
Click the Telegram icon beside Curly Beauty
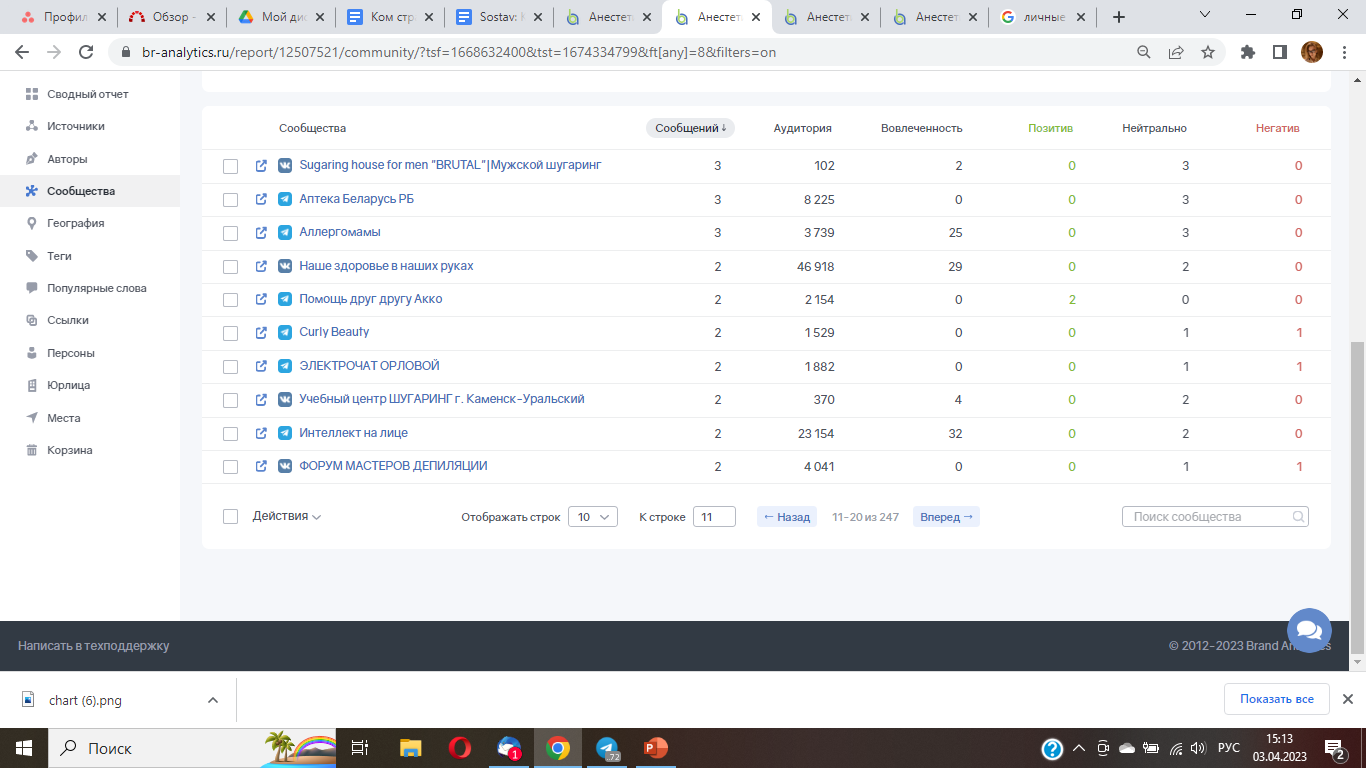tap(285, 333)
